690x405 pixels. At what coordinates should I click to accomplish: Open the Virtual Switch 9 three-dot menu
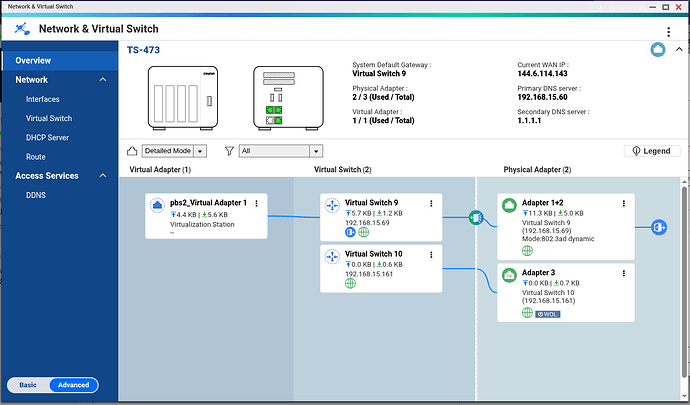(x=431, y=203)
